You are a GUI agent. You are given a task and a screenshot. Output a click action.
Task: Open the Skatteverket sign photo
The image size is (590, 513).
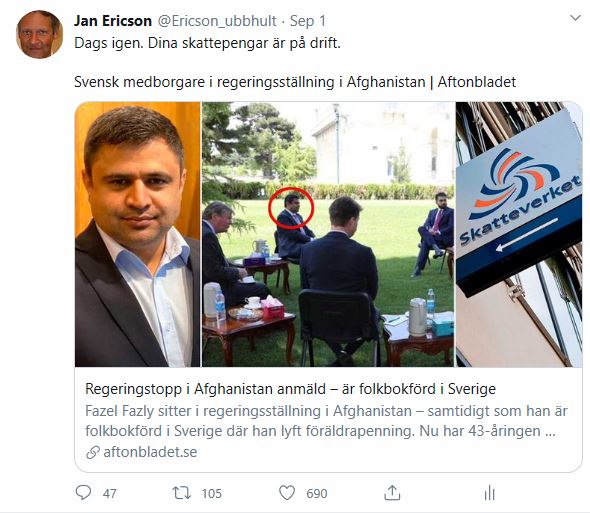pos(519,234)
